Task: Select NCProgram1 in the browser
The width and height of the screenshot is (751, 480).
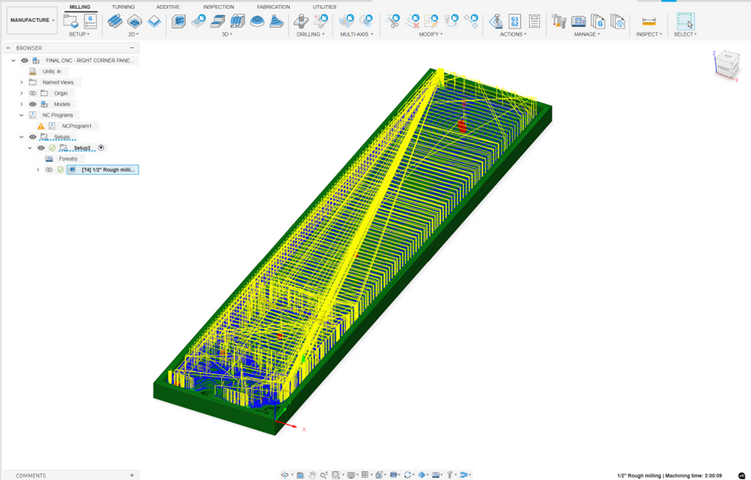Action: 76,126
